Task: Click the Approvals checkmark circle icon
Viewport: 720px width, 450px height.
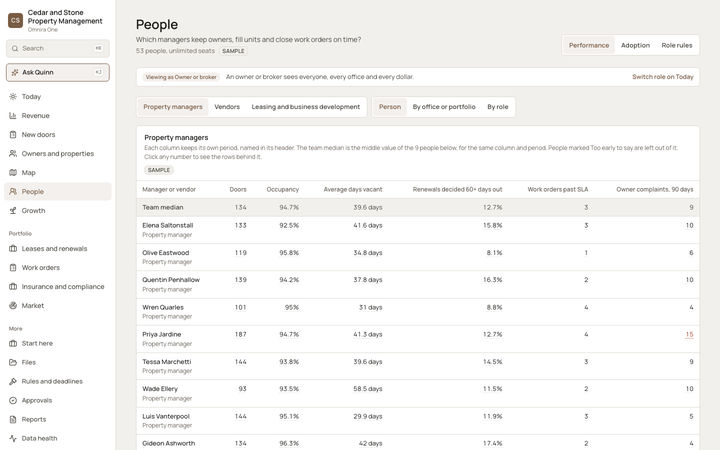Action: pyautogui.click(x=13, y=400)
